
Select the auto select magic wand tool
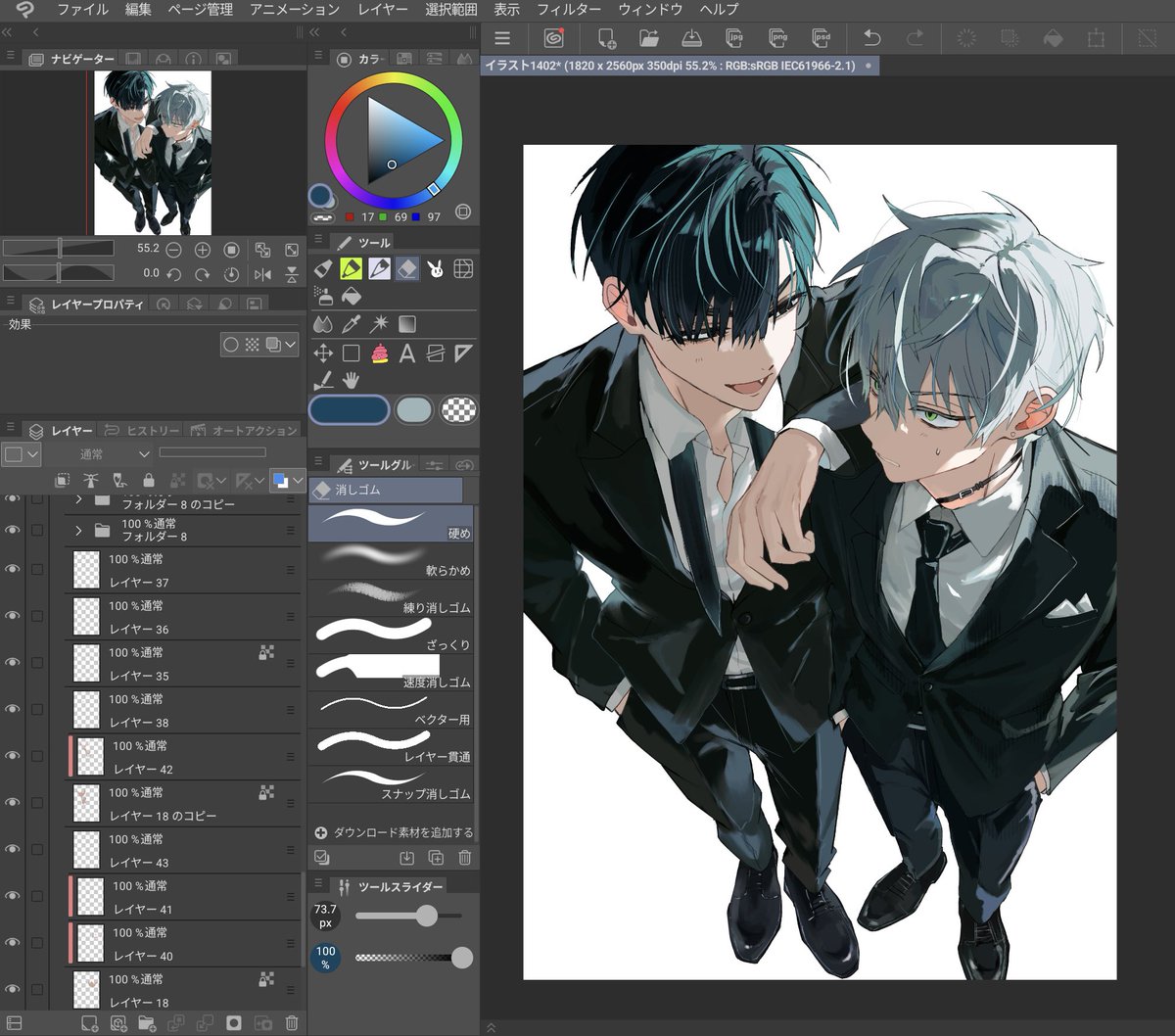379,324
